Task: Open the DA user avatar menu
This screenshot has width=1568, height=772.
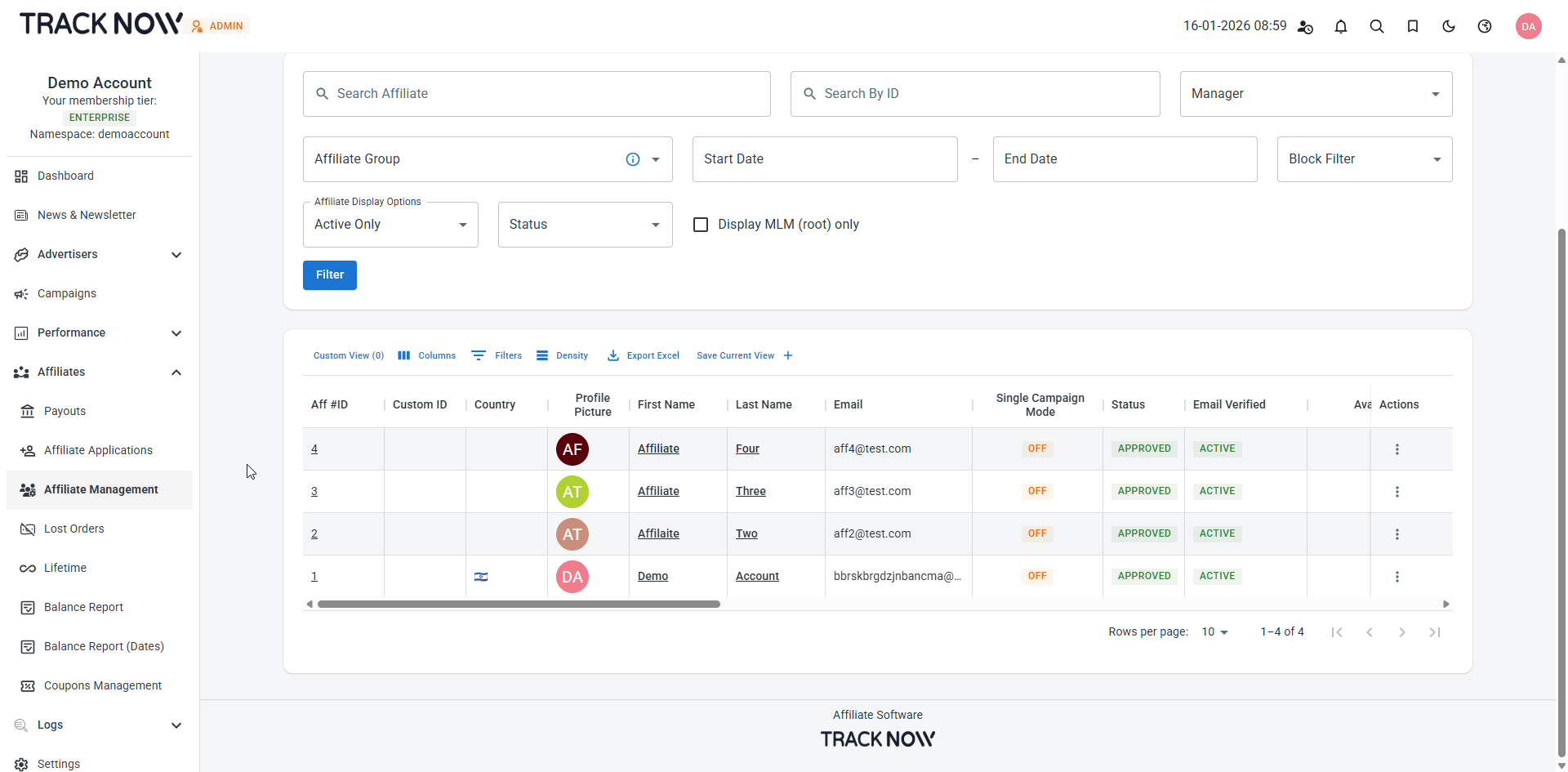Action: click(1528, 26)
